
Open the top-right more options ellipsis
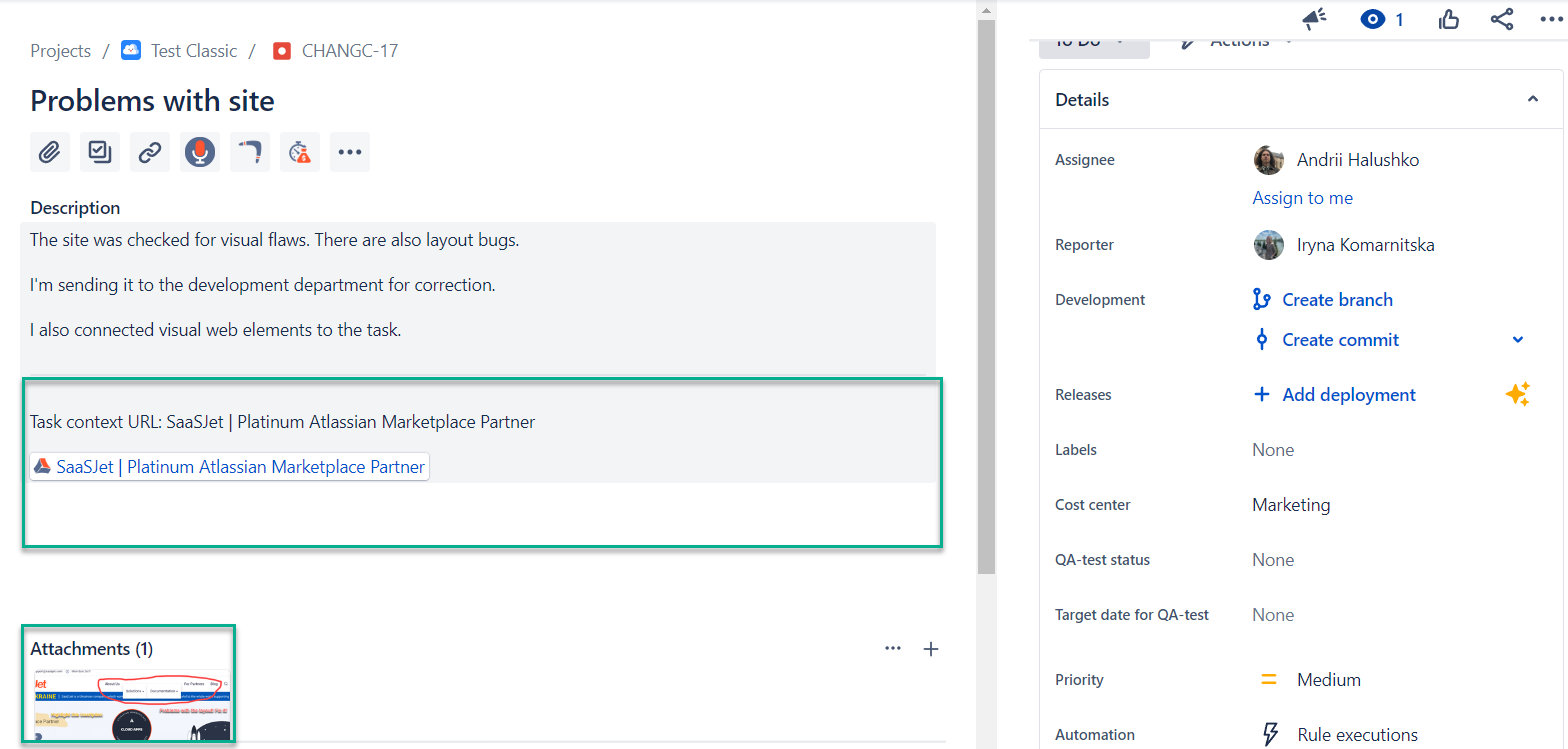tap(1551, 19)
